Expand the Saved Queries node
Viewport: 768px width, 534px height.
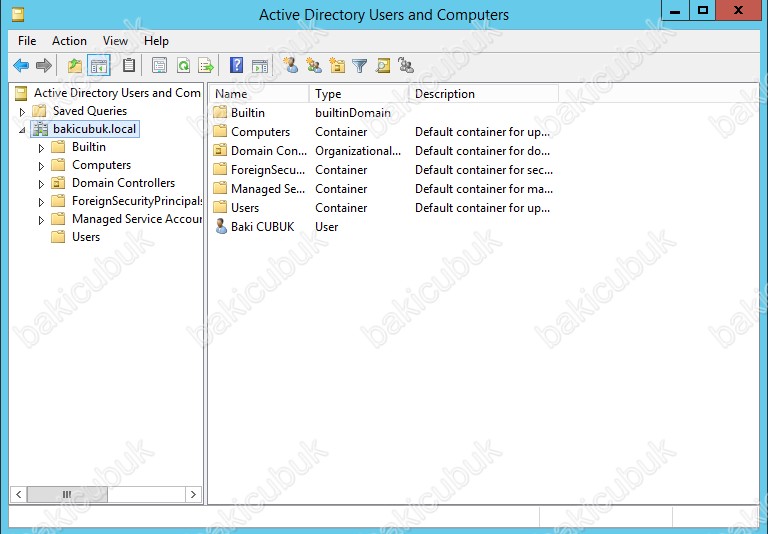coord(22,112)
